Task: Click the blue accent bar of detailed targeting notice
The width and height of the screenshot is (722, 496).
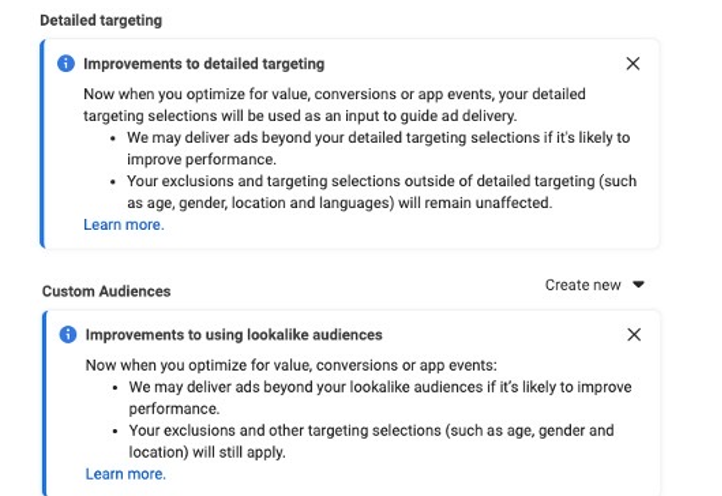Action: pos(42,144)
